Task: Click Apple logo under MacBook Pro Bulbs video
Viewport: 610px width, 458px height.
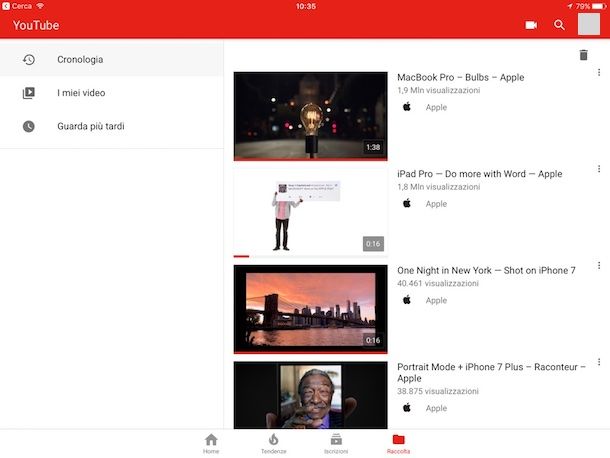Action: pyautogui.click(x=407, y=107)
